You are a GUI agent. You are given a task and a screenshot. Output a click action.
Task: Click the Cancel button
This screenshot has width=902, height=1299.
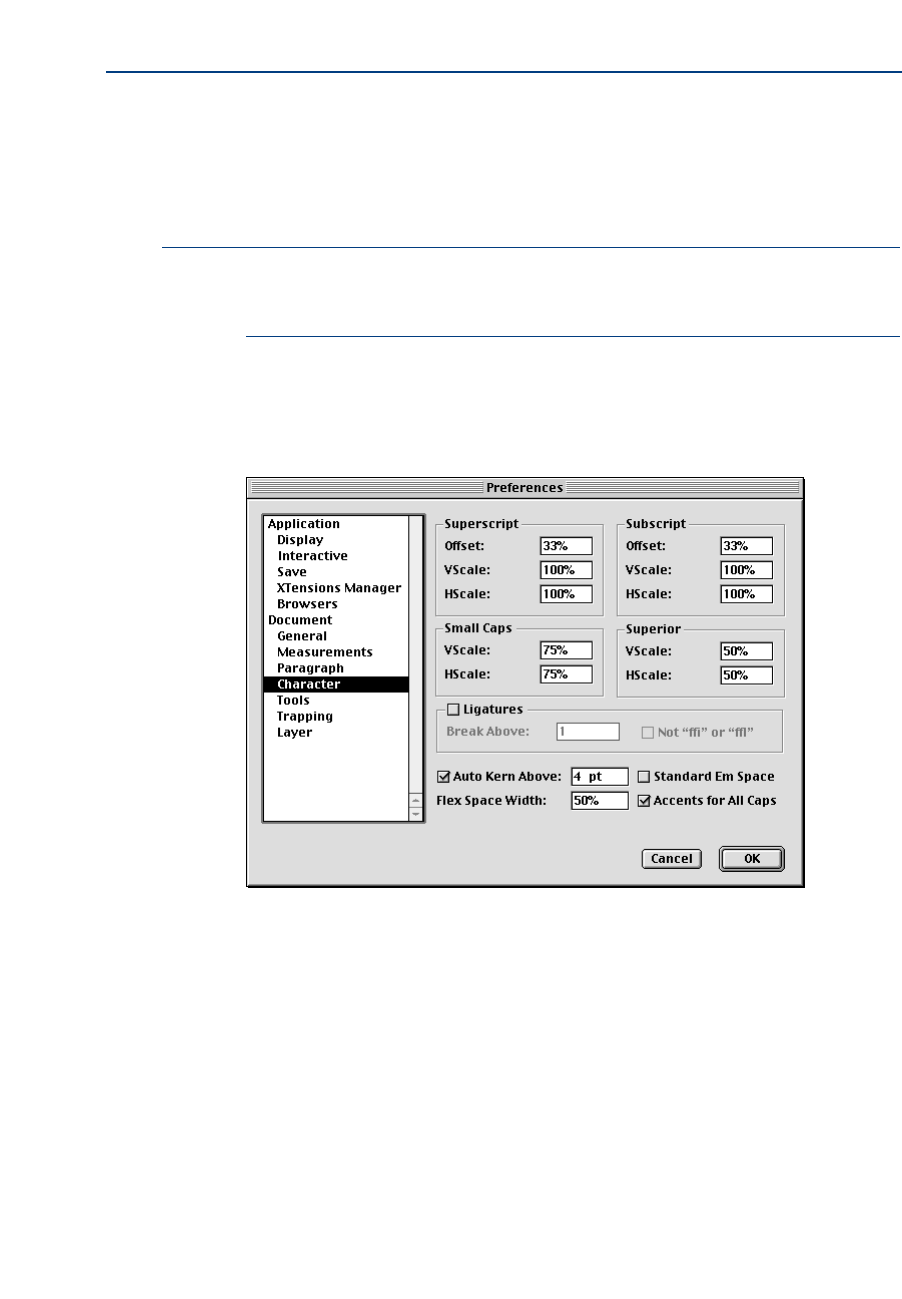point(672,859)
